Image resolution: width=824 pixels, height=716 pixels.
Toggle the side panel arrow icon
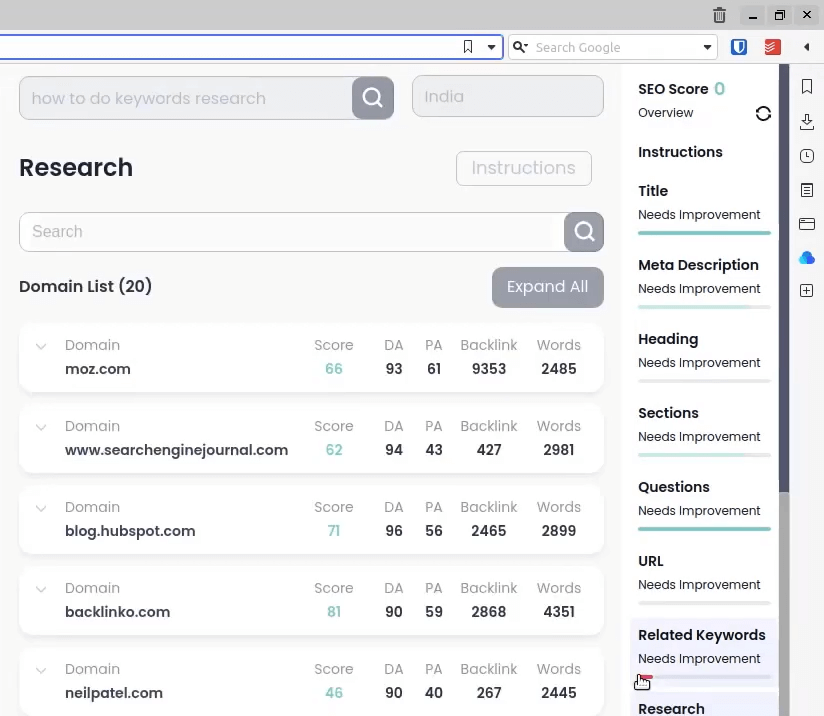tap(807, 47)
